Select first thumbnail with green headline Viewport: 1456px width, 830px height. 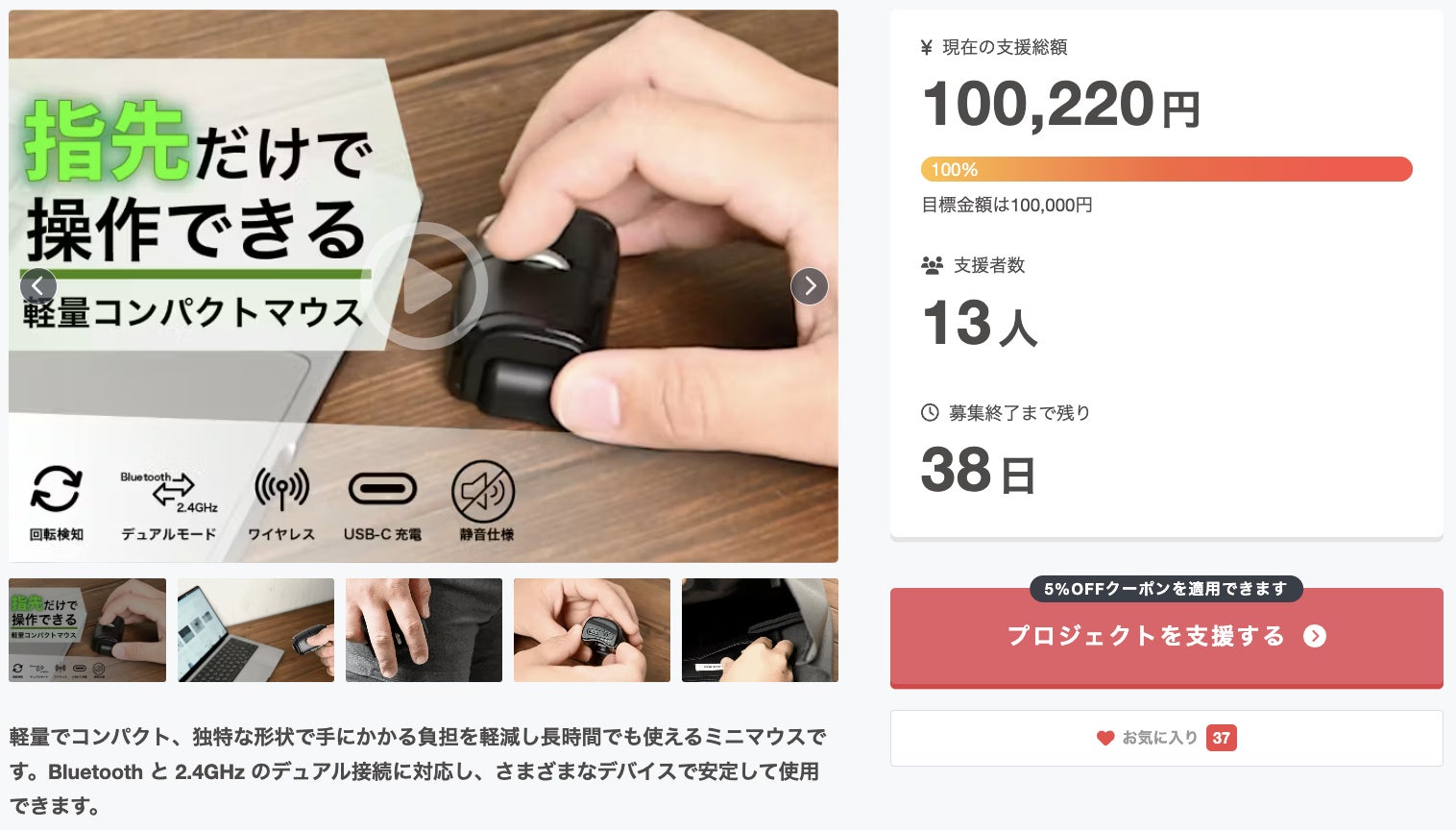tap(87, 630)
